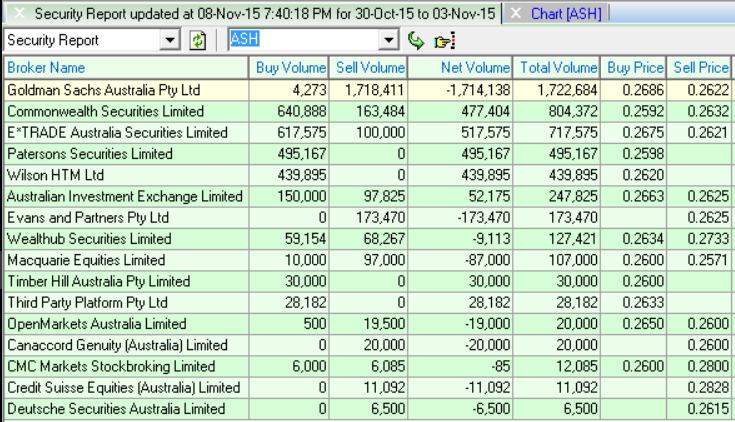The image size is (735, 422).
Task: Select Commonwealth Securities Limited broker row
Action: [368, 112]
